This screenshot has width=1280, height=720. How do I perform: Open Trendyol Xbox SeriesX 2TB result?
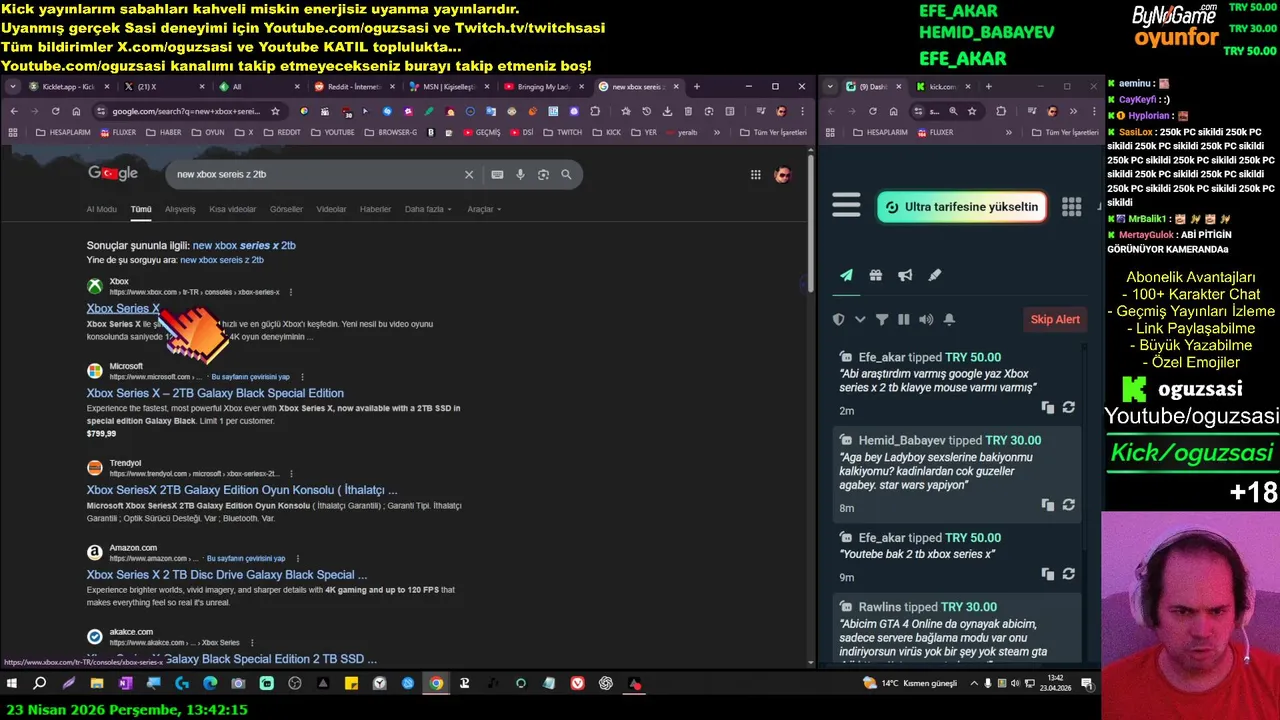click(242, 490)
